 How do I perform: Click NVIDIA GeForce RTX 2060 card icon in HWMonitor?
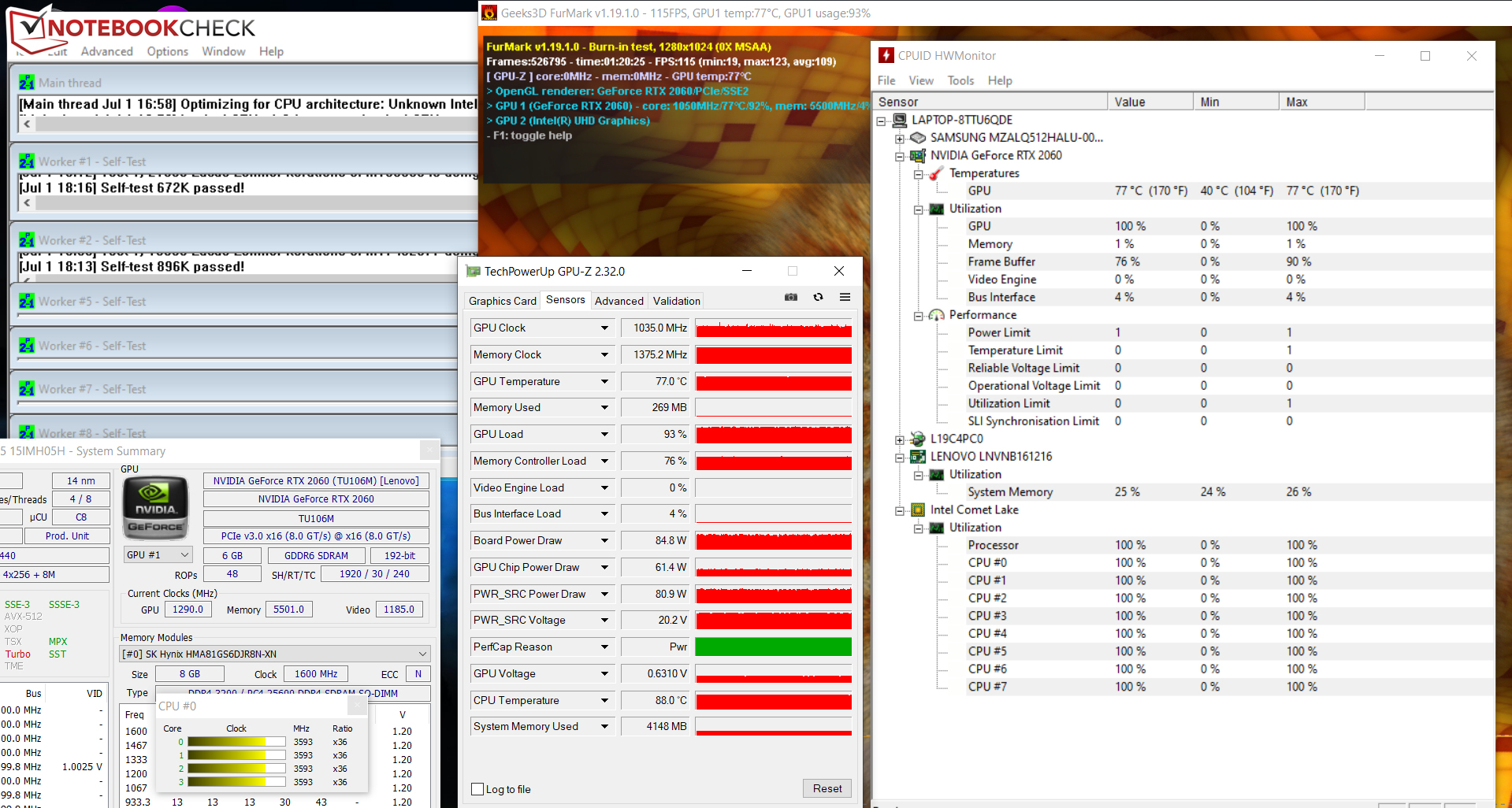coord(918,156)
